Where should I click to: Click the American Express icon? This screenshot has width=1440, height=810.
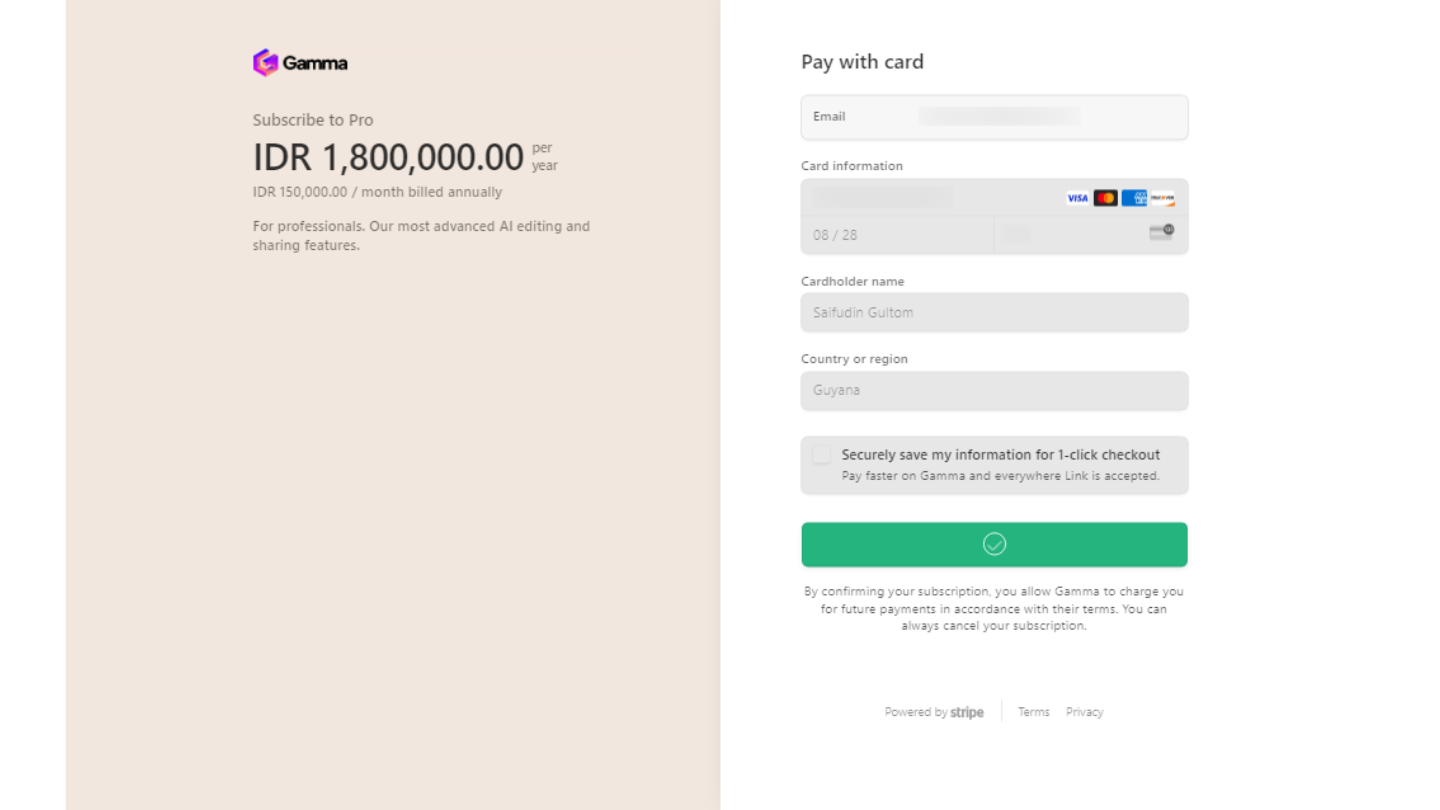click(x=1134, y=198)
